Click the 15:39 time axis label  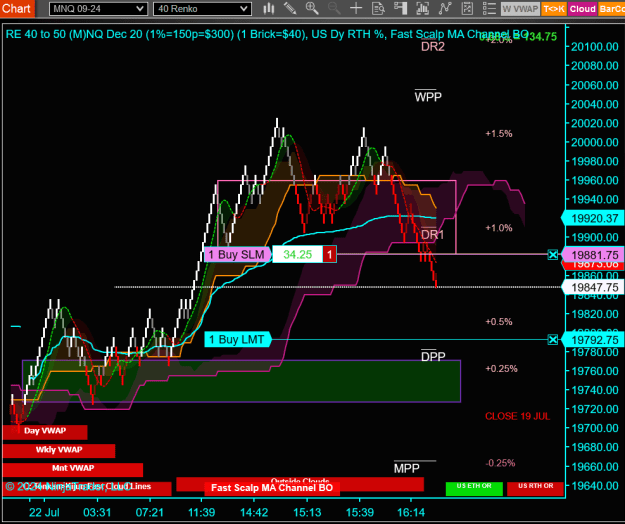[360, 512]
